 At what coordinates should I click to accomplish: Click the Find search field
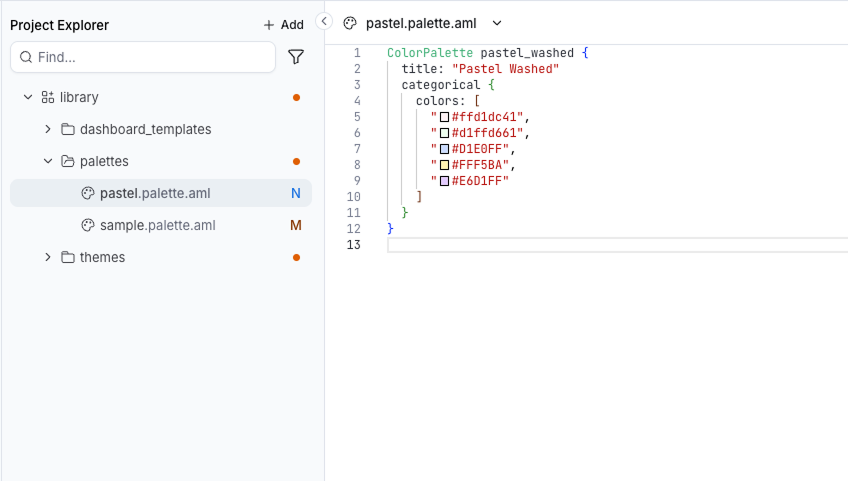pos(143,57)
